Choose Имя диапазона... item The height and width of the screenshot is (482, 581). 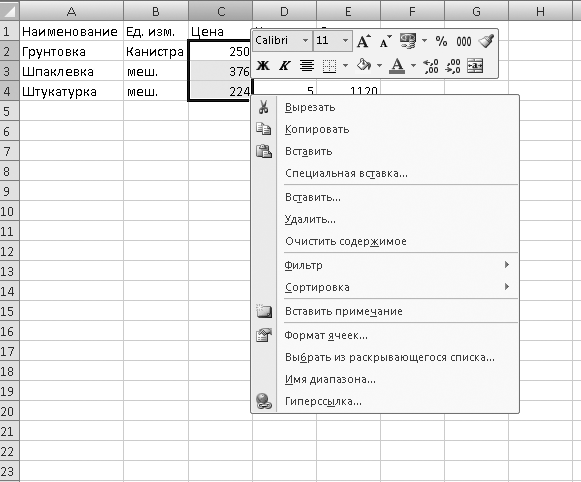click(385, 379)
